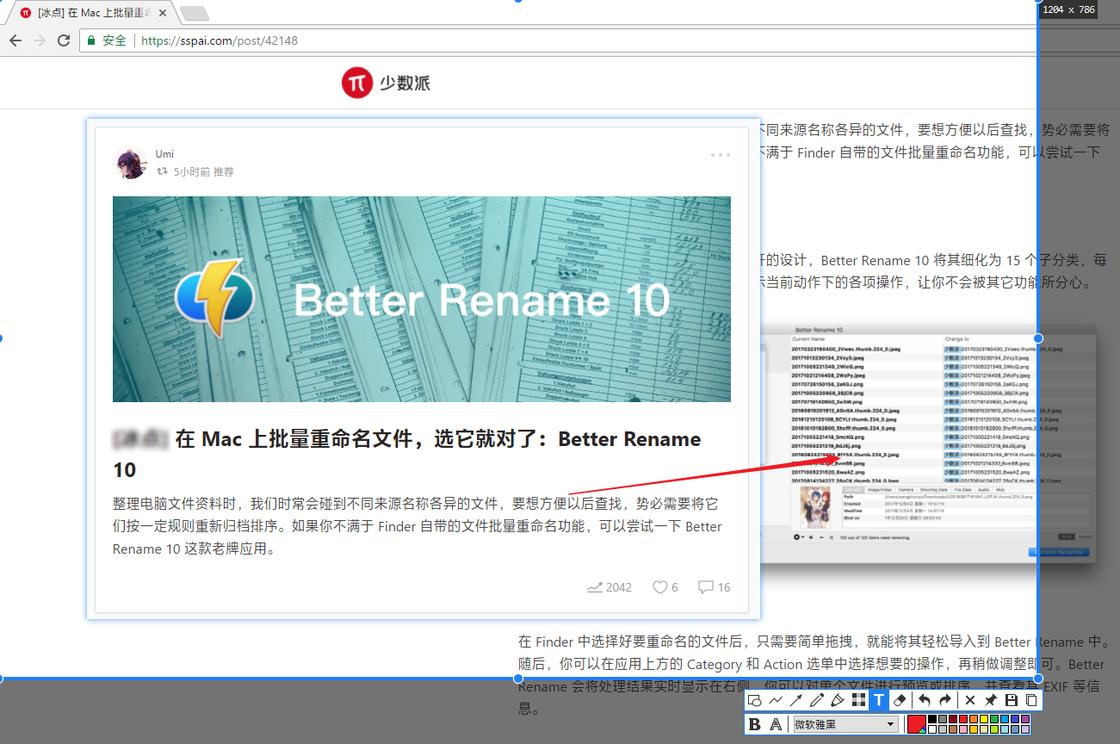Redo the last annotation
Viewport: 1120px width, 744px height.
945,700
